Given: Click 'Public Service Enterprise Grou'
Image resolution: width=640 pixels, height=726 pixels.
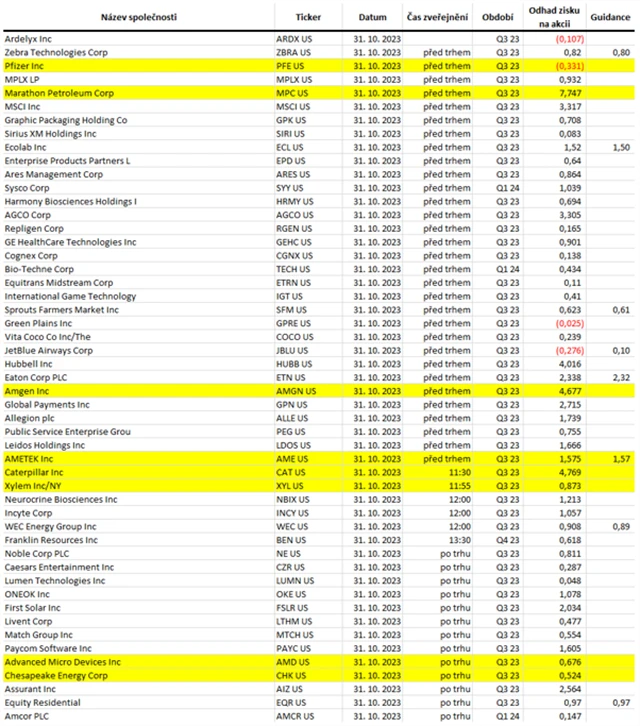Looking at the screenshot, I should click(x=68, y=432).
